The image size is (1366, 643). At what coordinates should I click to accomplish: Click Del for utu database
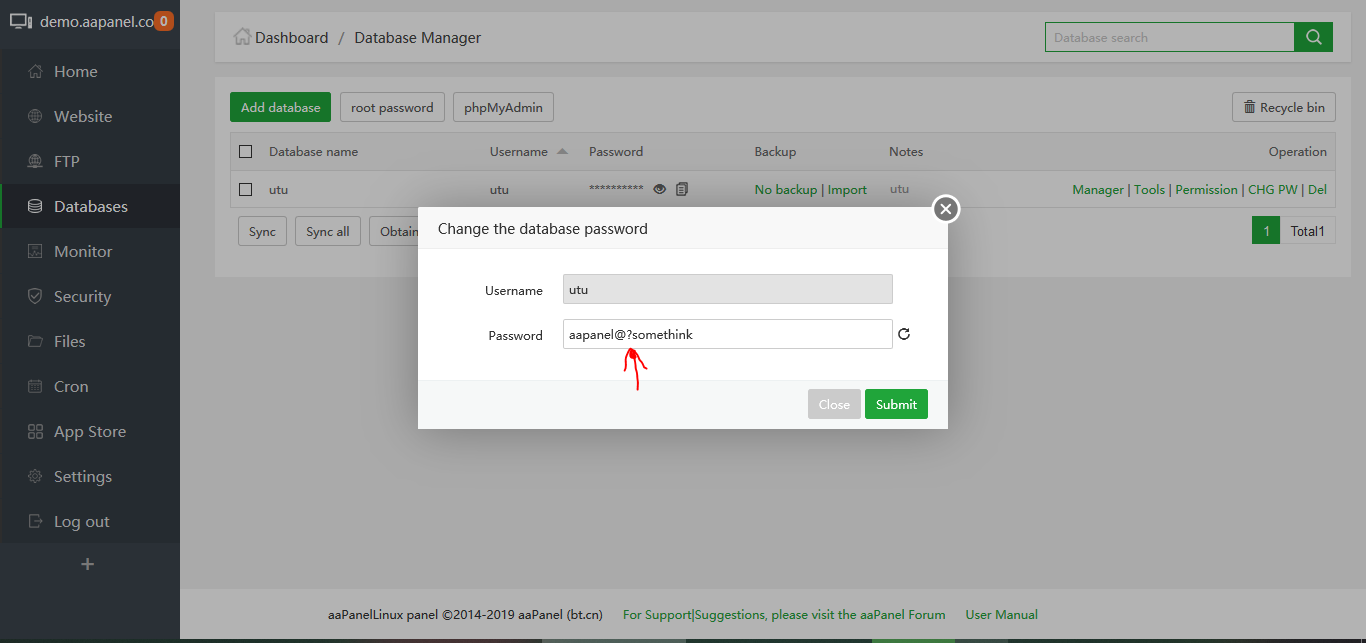point(1317,189)
